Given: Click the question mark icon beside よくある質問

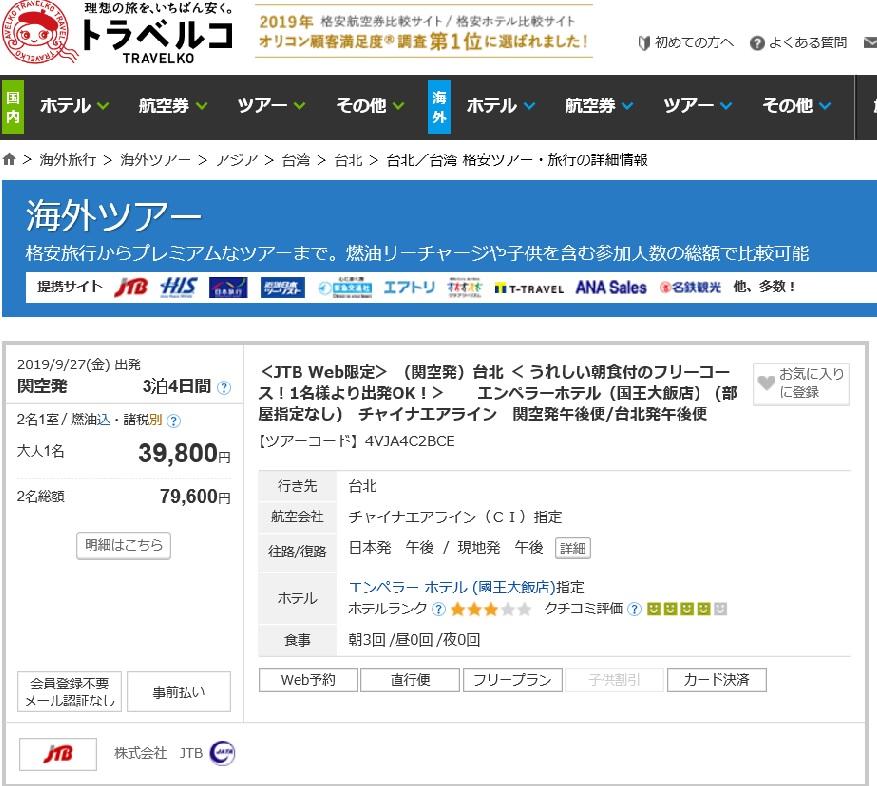Looking at the screenshot, I should 757,43.
